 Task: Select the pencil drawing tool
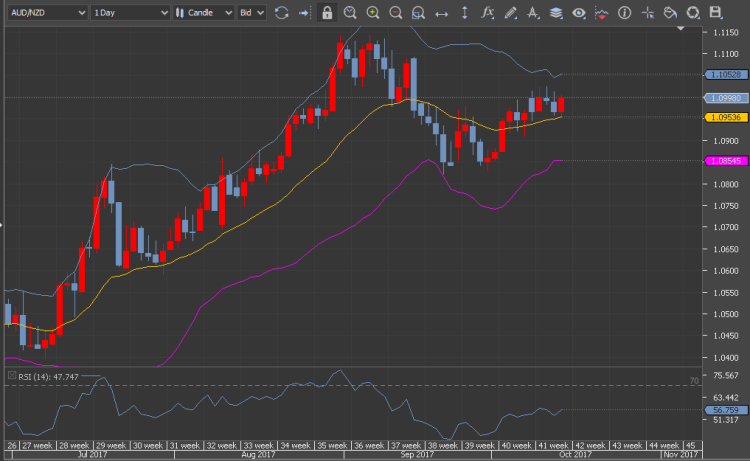coord(511,13)
